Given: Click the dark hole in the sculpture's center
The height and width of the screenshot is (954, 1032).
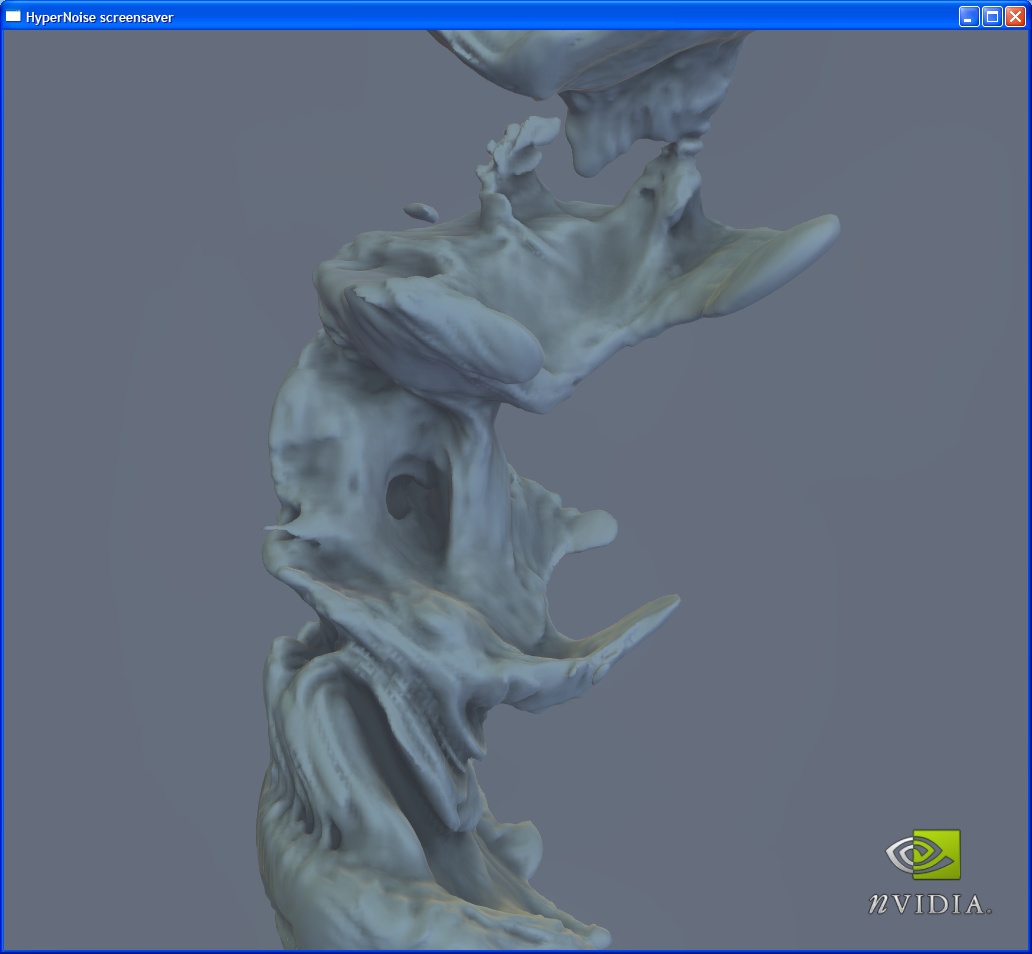Looking at the screenshot, I should tap(404, 494).
